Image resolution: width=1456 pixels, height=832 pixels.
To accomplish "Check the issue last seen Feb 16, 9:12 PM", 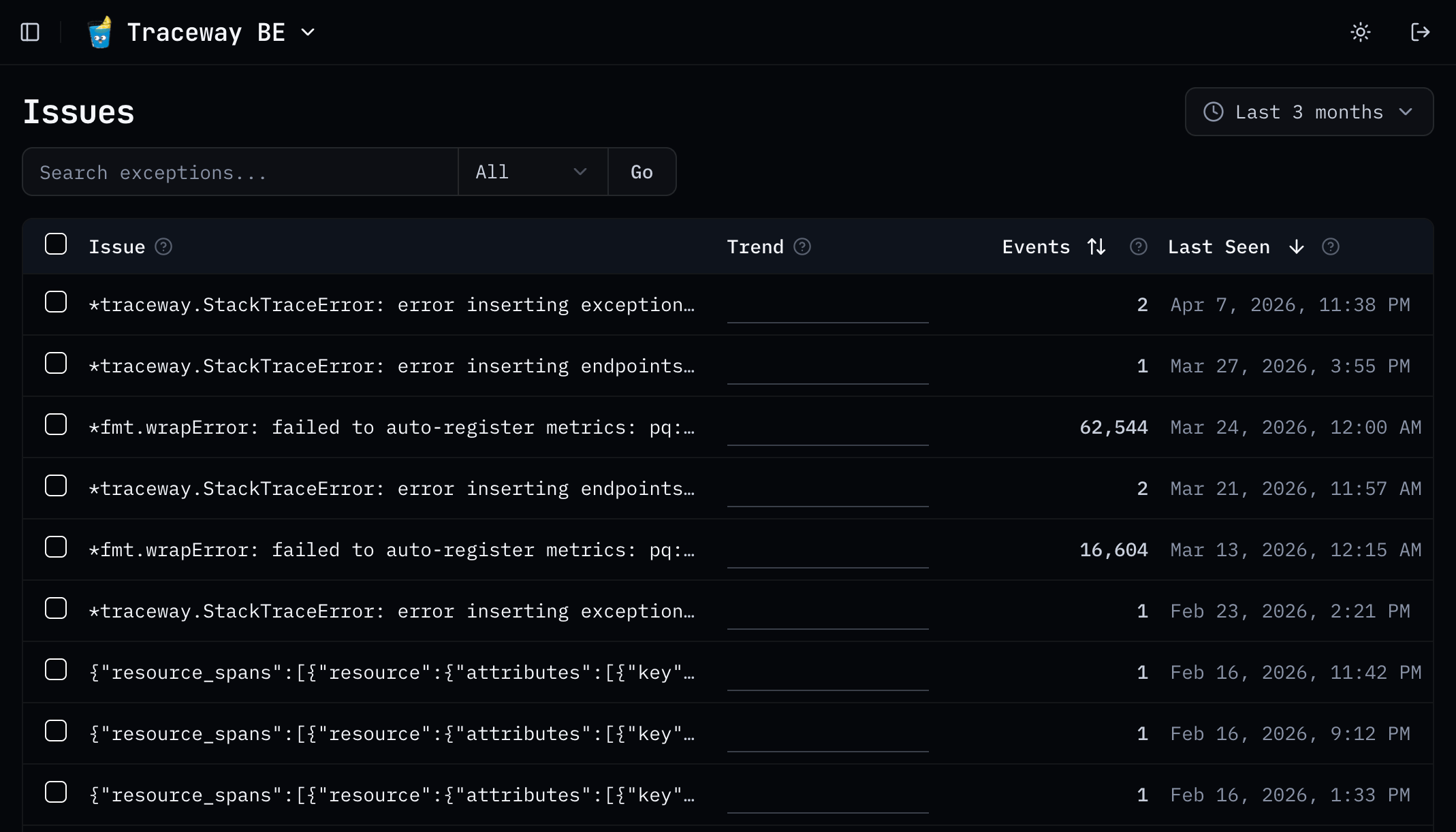I will [56, 731].
